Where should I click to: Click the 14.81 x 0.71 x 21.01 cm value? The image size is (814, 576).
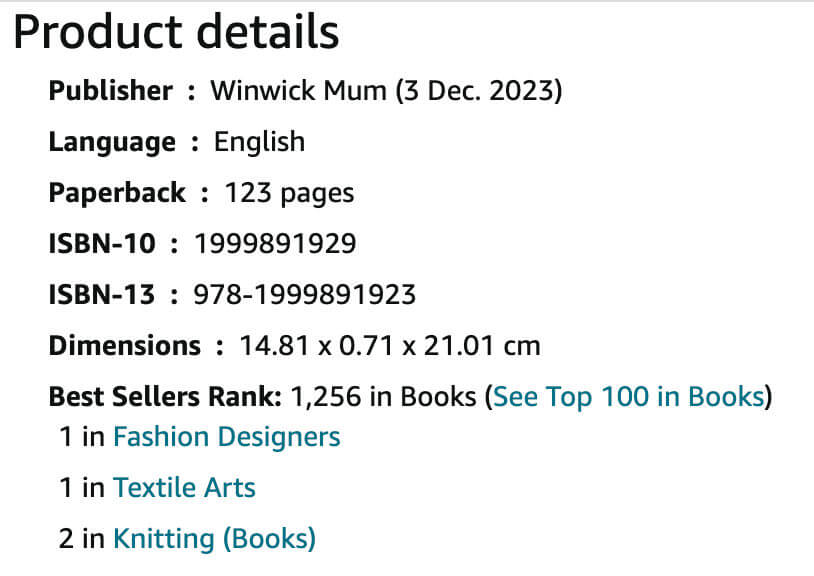coord(390,346)
